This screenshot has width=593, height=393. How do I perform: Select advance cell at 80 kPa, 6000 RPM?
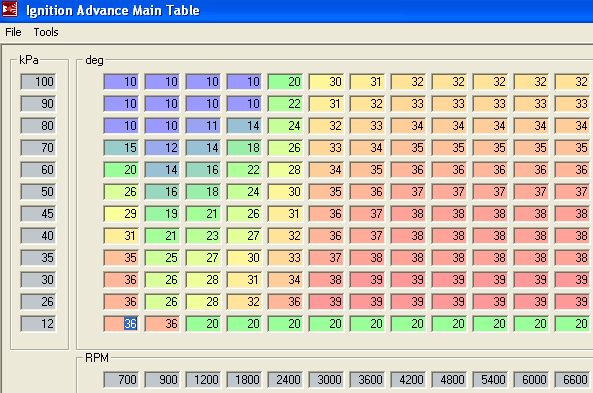coord(531,126)
